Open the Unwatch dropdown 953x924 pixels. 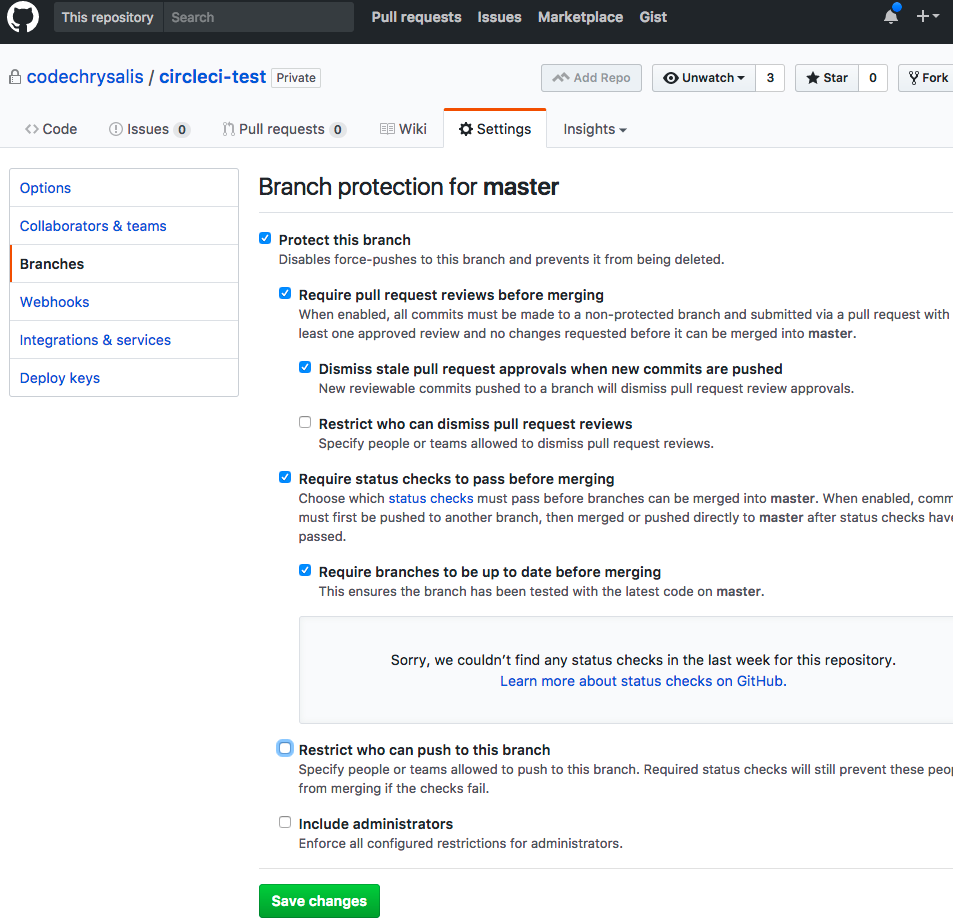click(703, 77)
